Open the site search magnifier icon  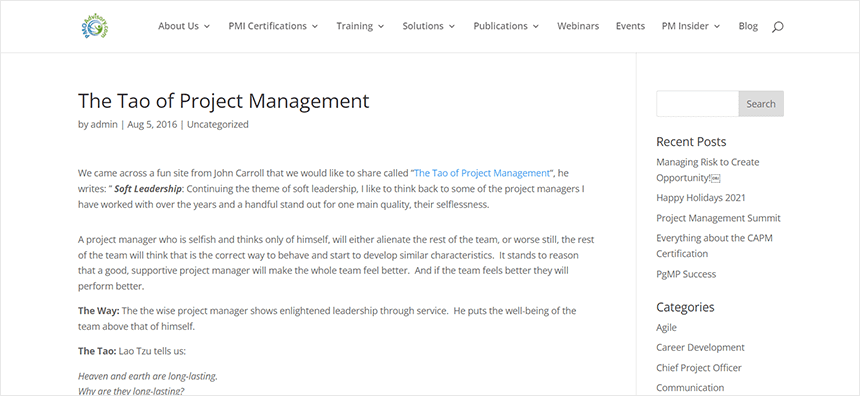pyautogui.click(x=777, y=26)
